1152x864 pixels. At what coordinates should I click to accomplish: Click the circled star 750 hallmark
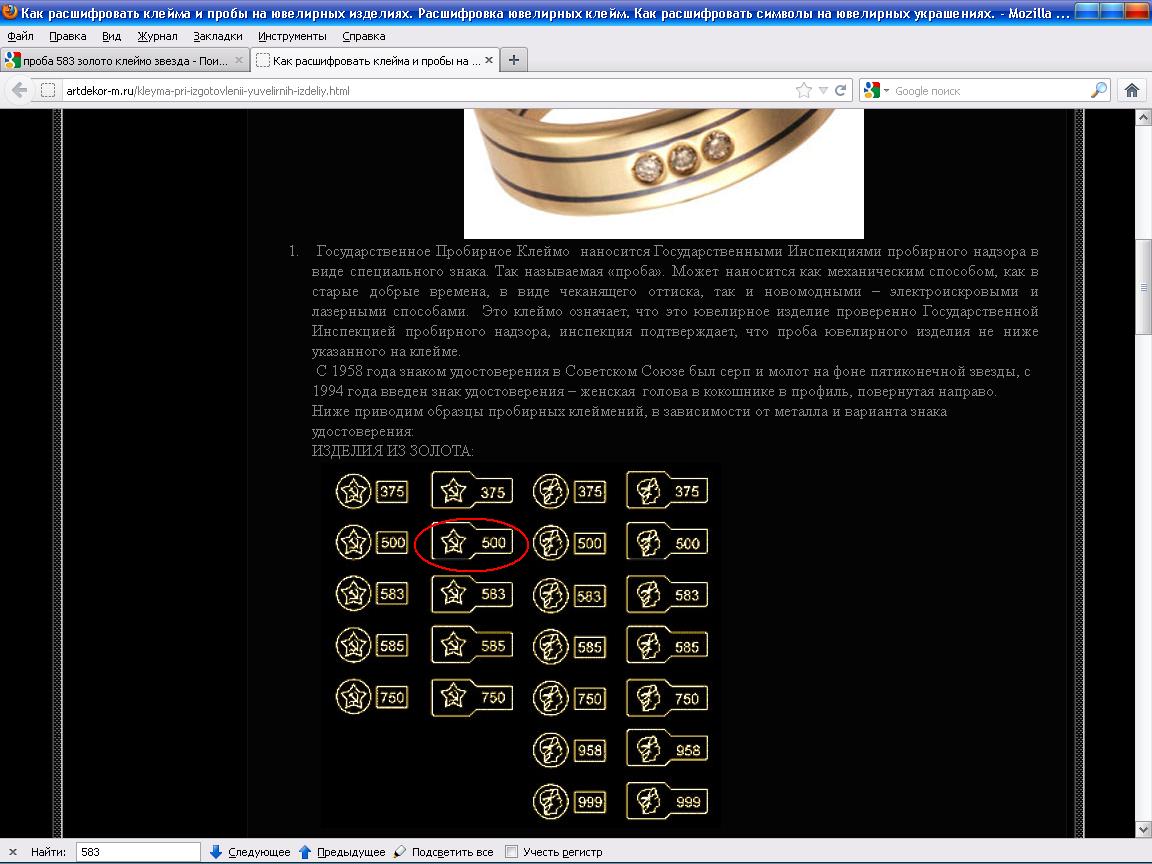click(372, 697)
